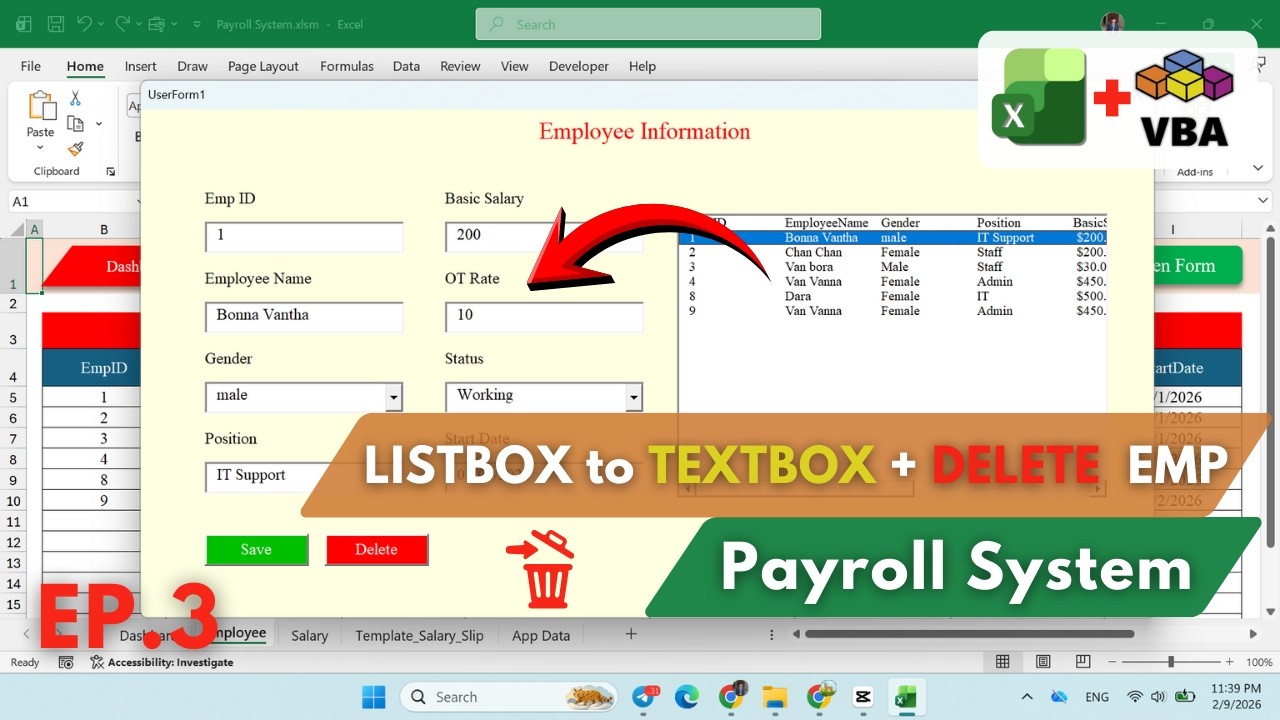1280x720 pixels.
Task: Click the Undo arrow icon
Action: click(85, 24)
